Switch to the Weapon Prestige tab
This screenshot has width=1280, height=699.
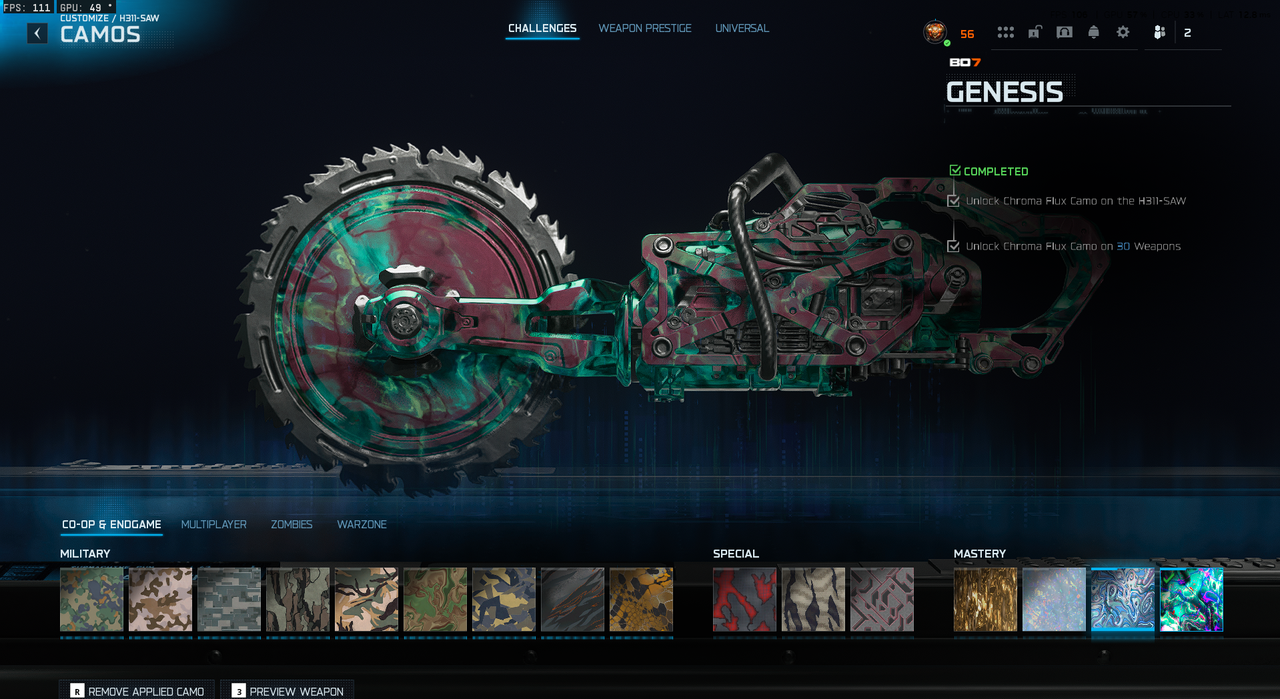[x=645, y=28]
